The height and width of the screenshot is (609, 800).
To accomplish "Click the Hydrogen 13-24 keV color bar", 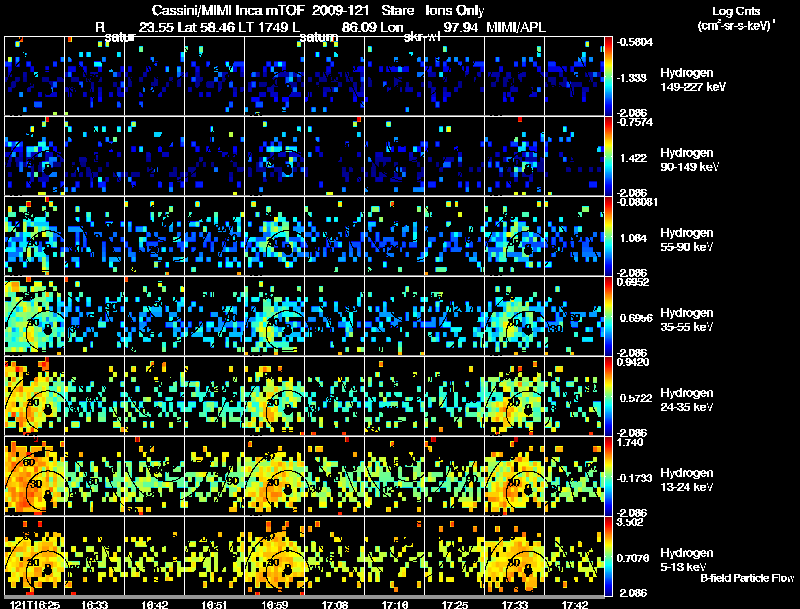I will pyautogui.click(x=608, y=476).
